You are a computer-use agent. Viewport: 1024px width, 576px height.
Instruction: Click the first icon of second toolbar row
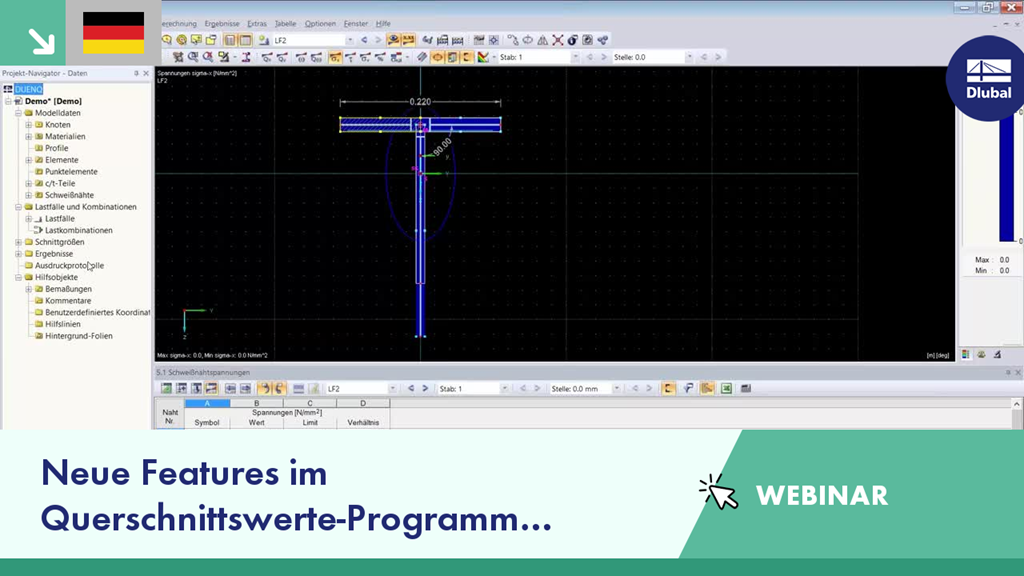tap(178, 57)
